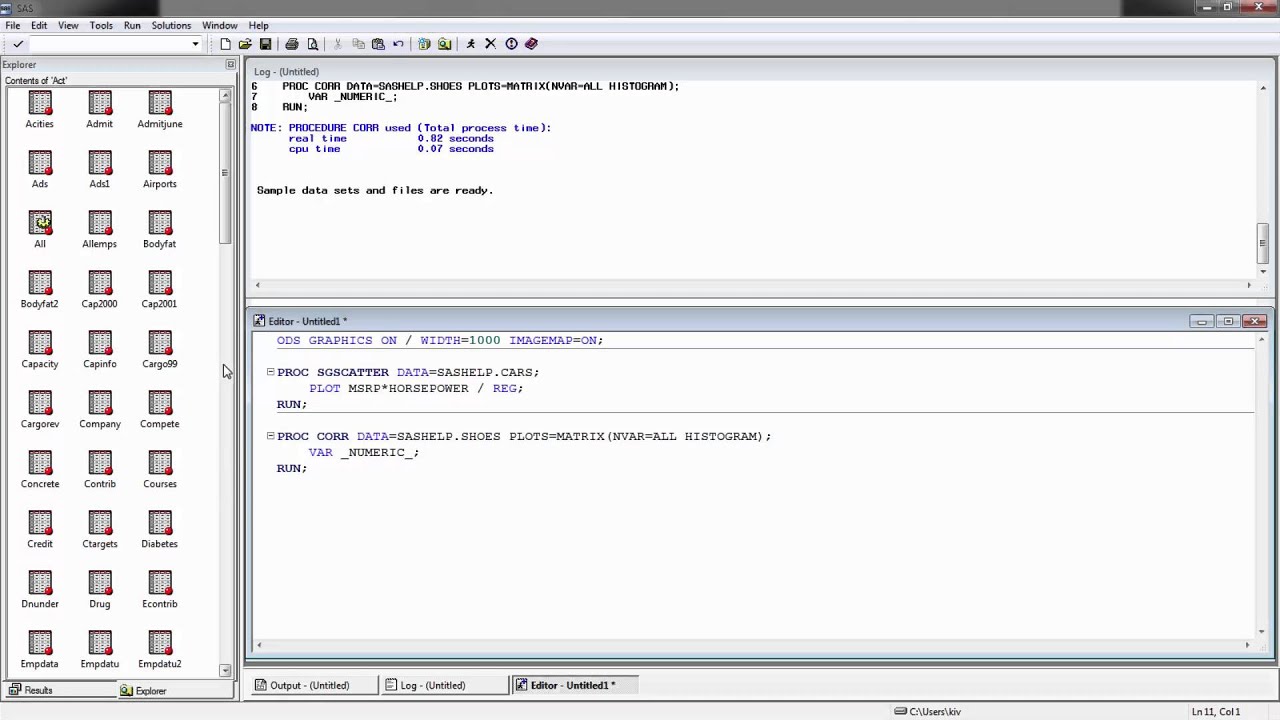Image resolution: width=1280 pixels, height=720 pixels.
Task: Open the Help menu
Action: coord(258,25)
